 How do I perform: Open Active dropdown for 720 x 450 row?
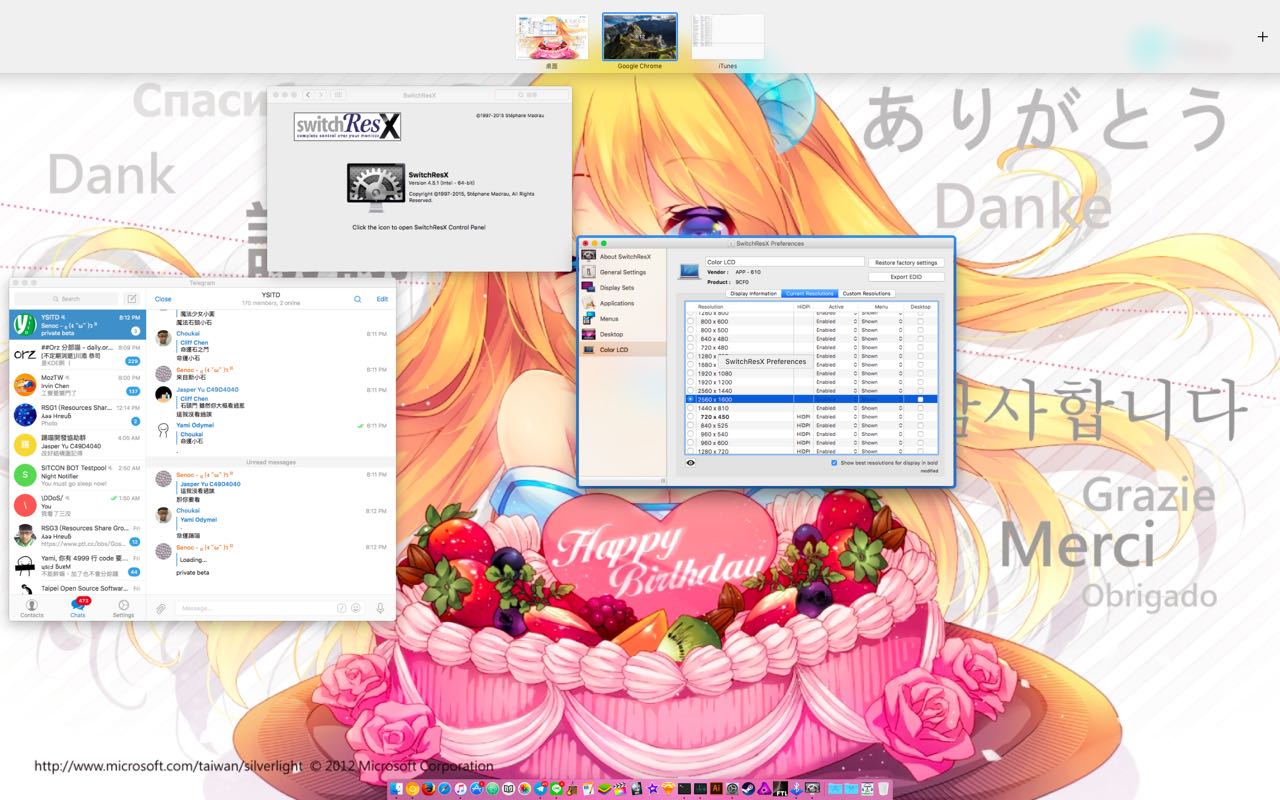click(836, 417)
